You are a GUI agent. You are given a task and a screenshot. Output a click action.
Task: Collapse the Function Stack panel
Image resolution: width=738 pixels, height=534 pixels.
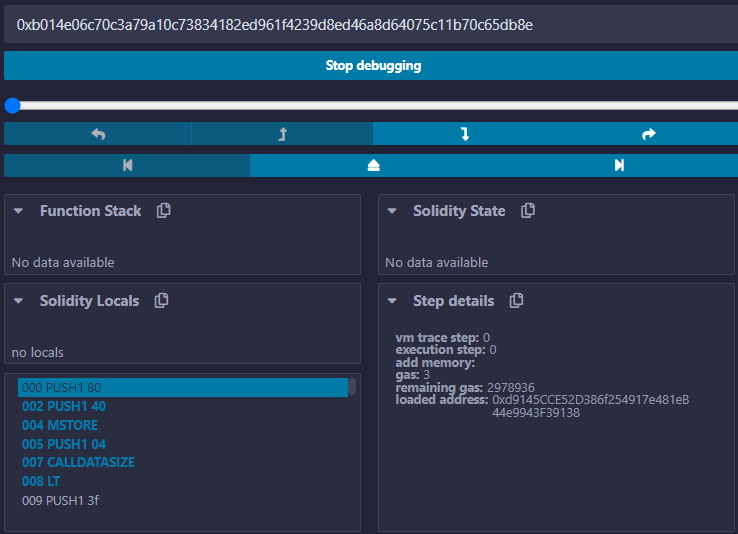click(19, 211)
